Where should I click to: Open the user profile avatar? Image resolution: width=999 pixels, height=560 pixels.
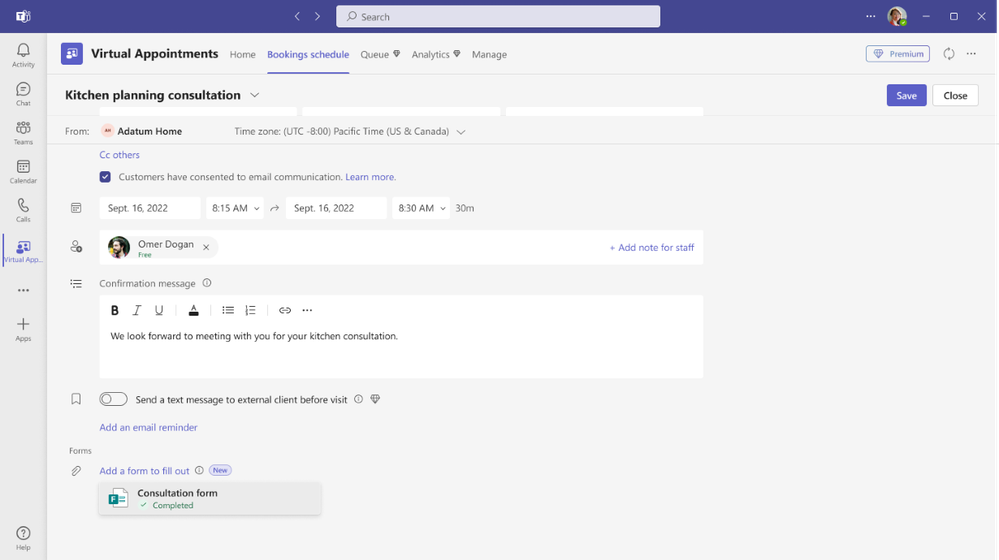pos(897,17)
